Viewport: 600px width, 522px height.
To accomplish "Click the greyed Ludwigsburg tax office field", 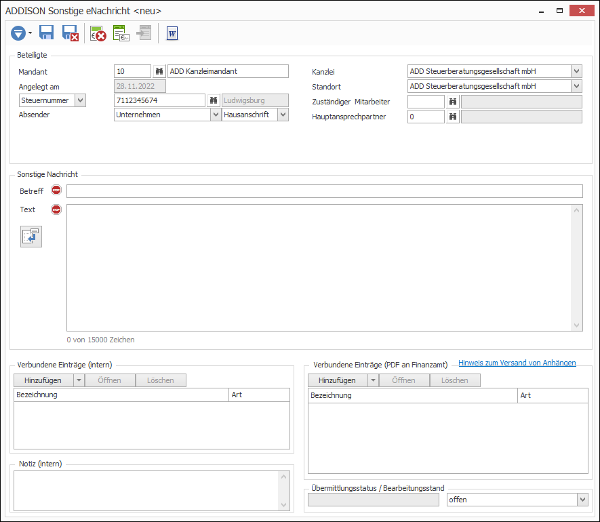I will point(255,100).
